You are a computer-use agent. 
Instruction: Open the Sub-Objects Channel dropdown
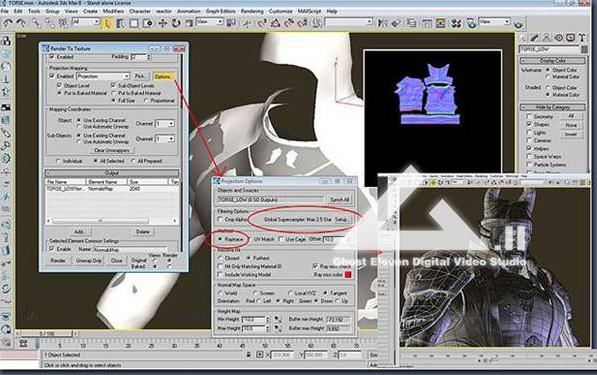pyautogui.click(x=165, y=139)
